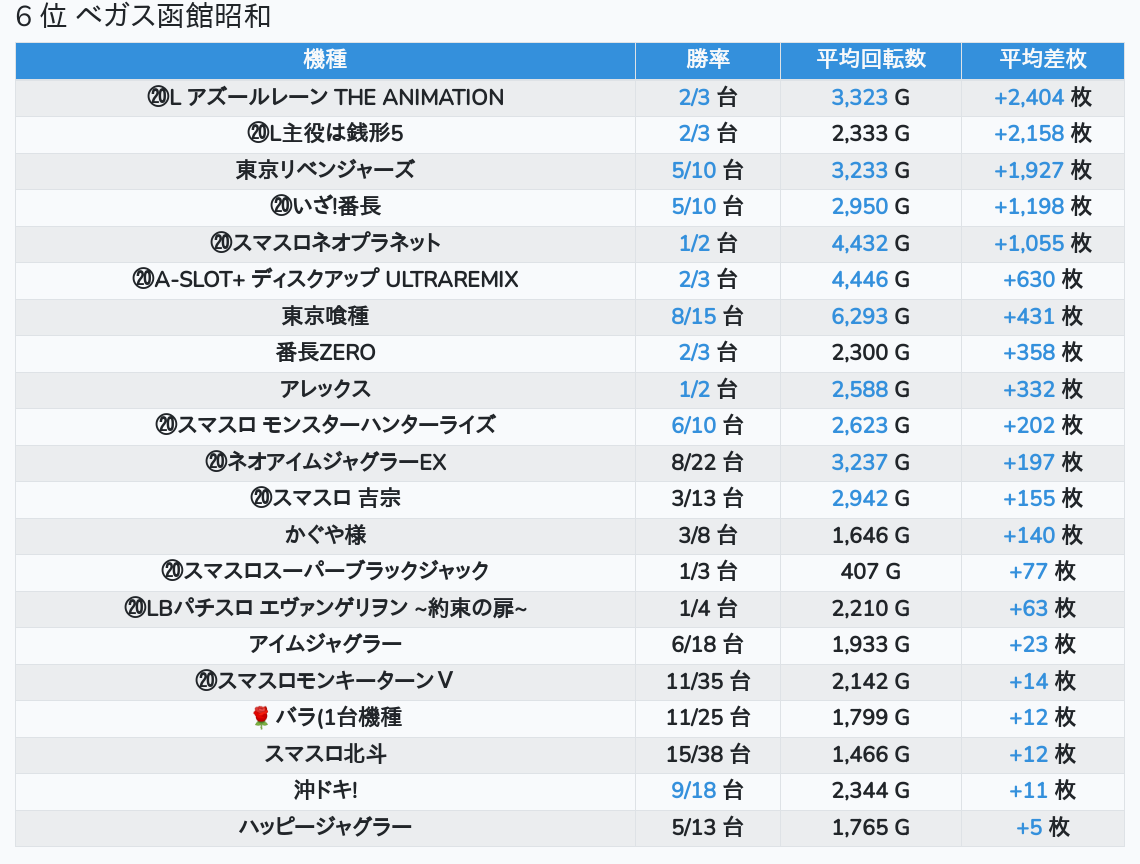This screenshot has height=864, width=1140.
Task: Click the 6,293 G average spins value
Action: tap(870, 316)
